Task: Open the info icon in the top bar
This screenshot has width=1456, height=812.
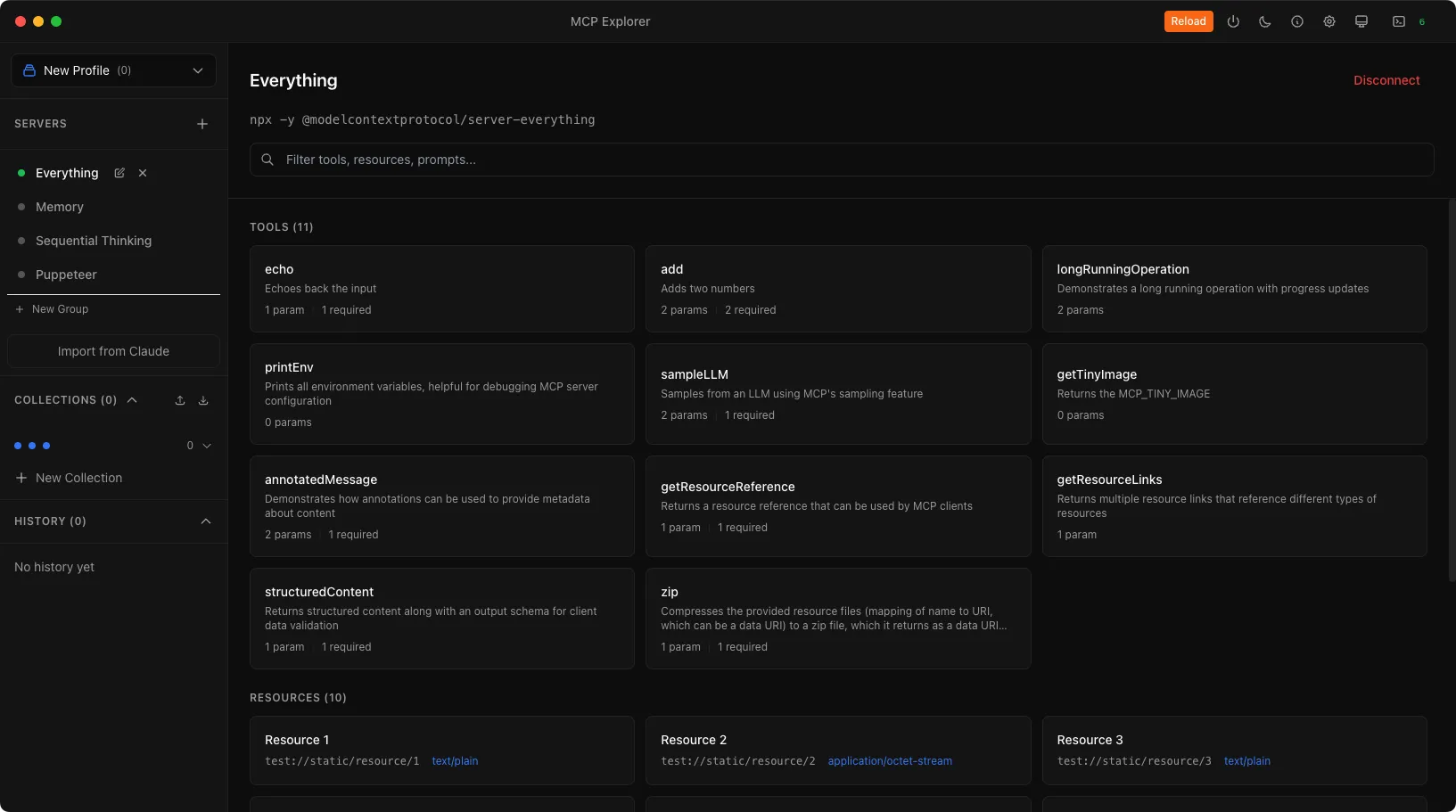Action: click(x=1297, y=21)
